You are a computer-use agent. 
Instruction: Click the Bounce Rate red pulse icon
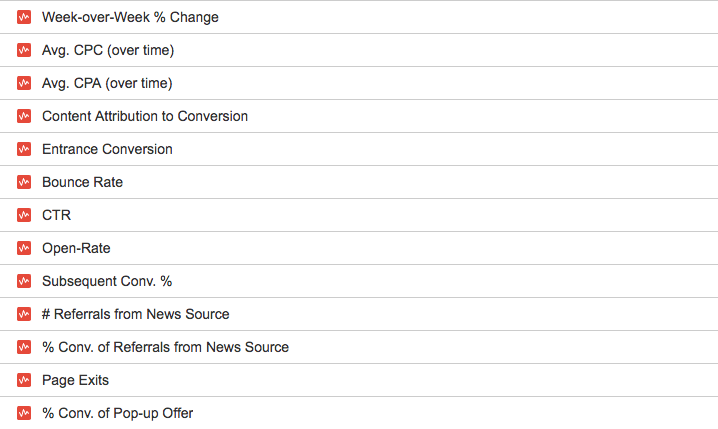point(24,182)
